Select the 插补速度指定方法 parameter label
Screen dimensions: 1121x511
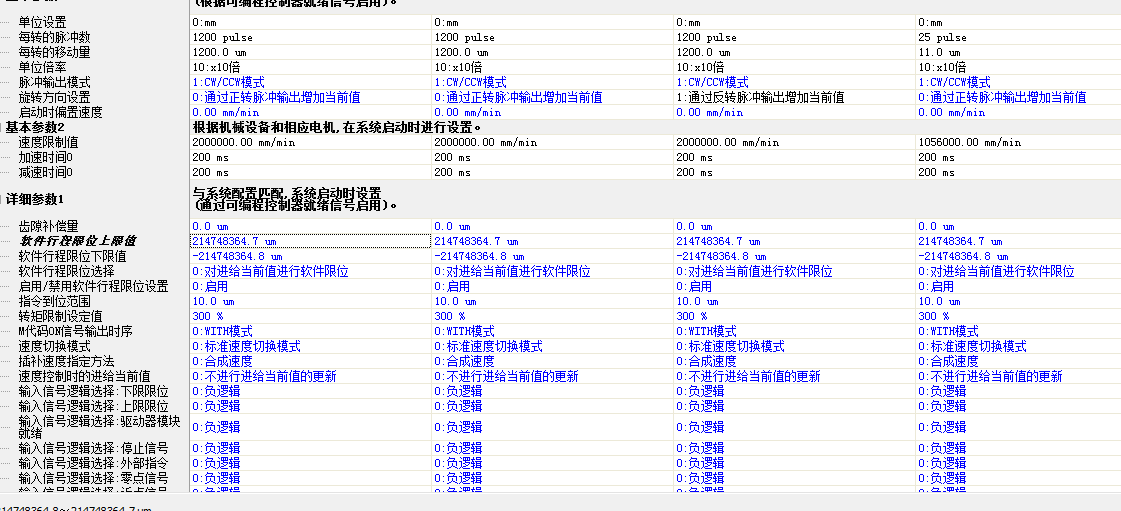click(x=66, y=361)
